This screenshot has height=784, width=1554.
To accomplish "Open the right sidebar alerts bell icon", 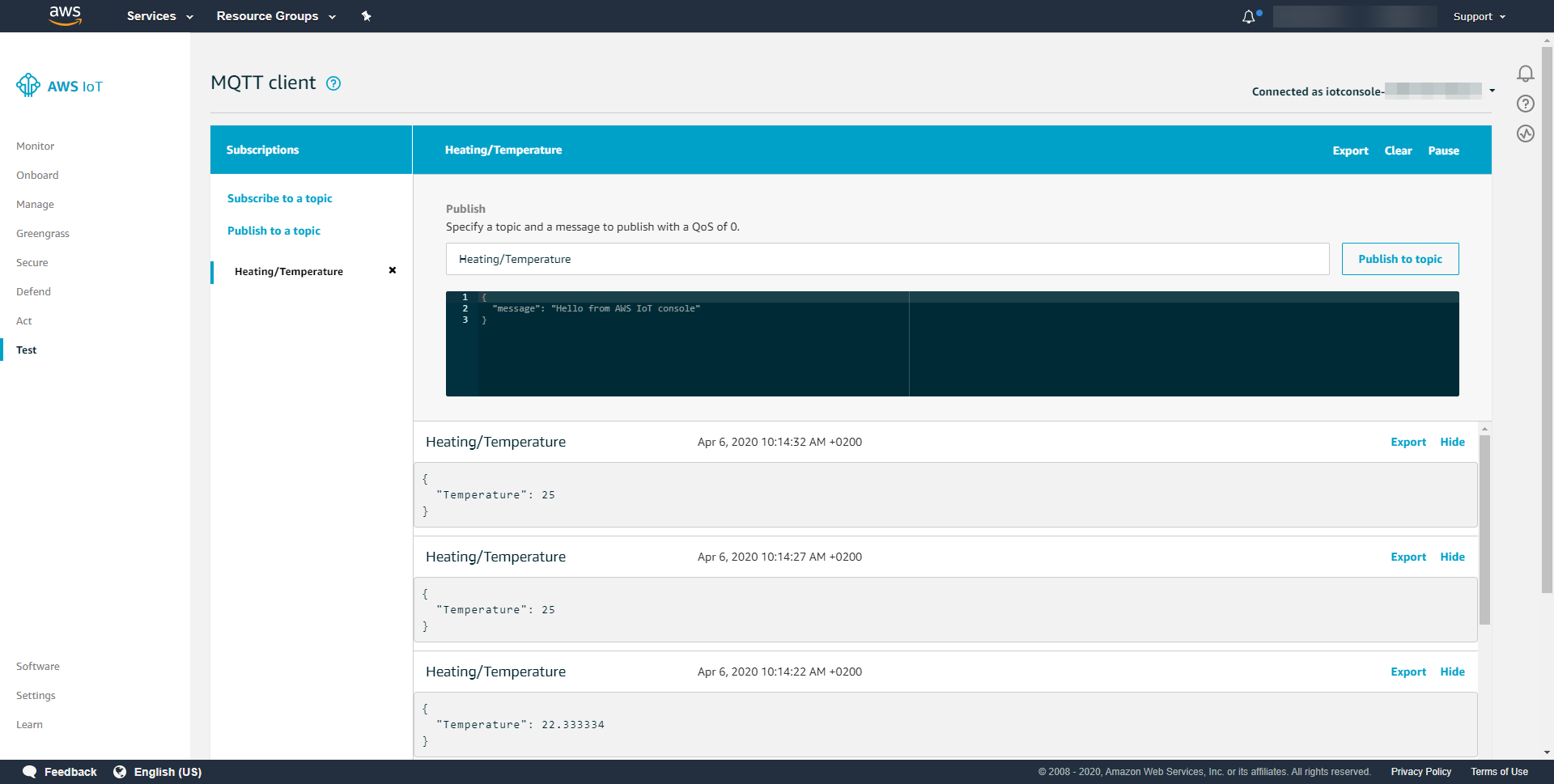I will click(x=1525, y=74).
